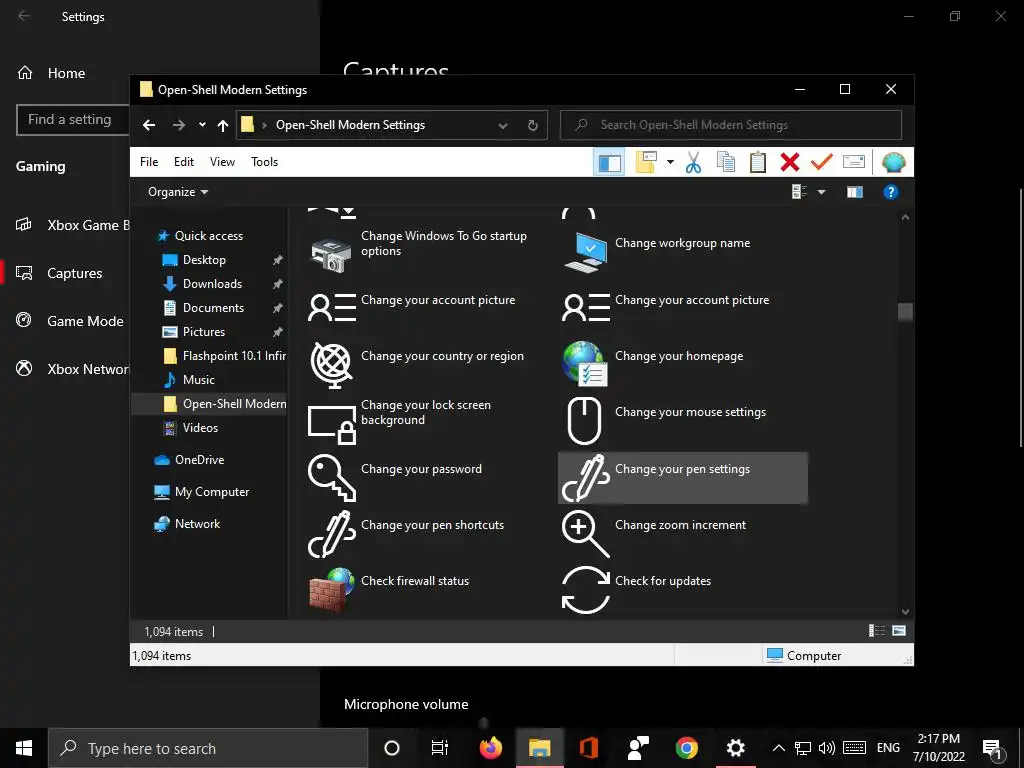Select Change zoom increment item
The width and height of the screenshot is (1024, 768).
pyautogui.click(x=682, y=534)
